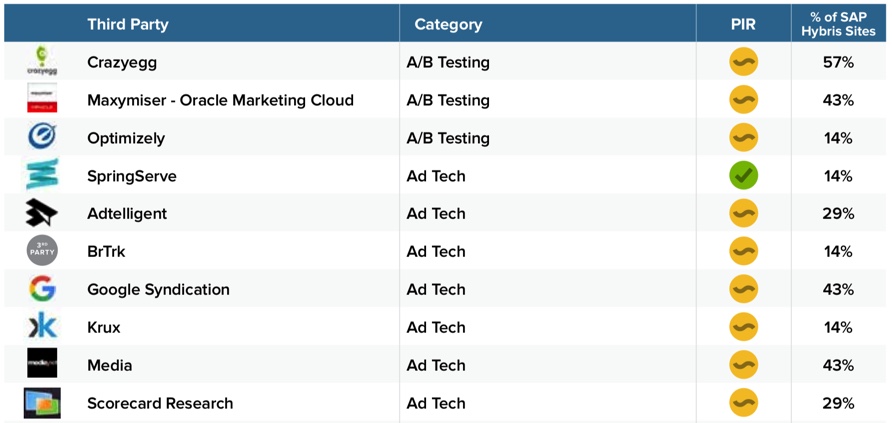Click the Optimizely logo icon
Image resolution: width=892 pixels, height=423 pixels.
[x=42, y=137]
